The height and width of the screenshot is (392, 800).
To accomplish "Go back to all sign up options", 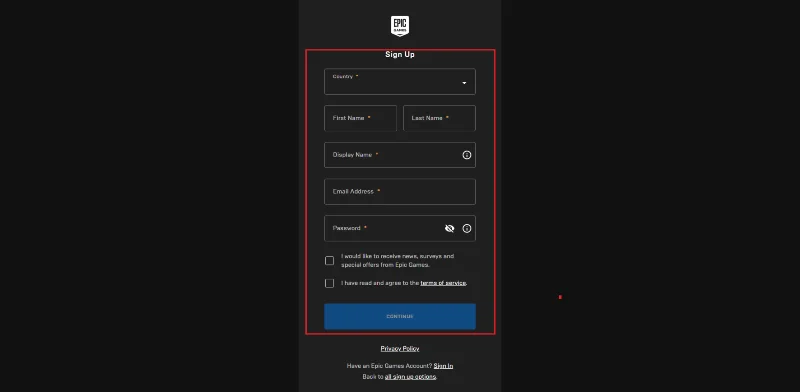I will (x=410, y=377).
